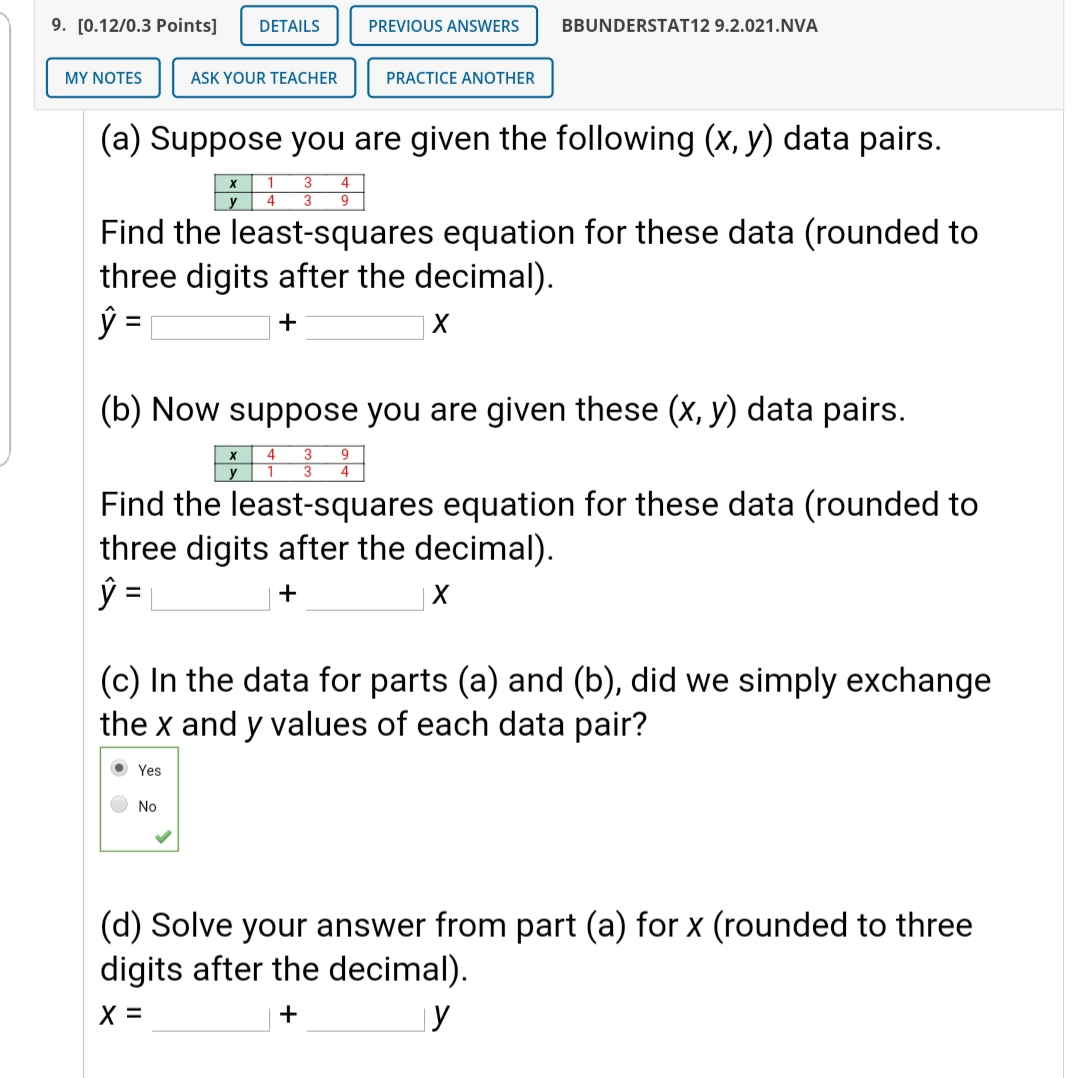
Task: Click PRACTICE ANOTHER
Action: click(x=460, y=77)
